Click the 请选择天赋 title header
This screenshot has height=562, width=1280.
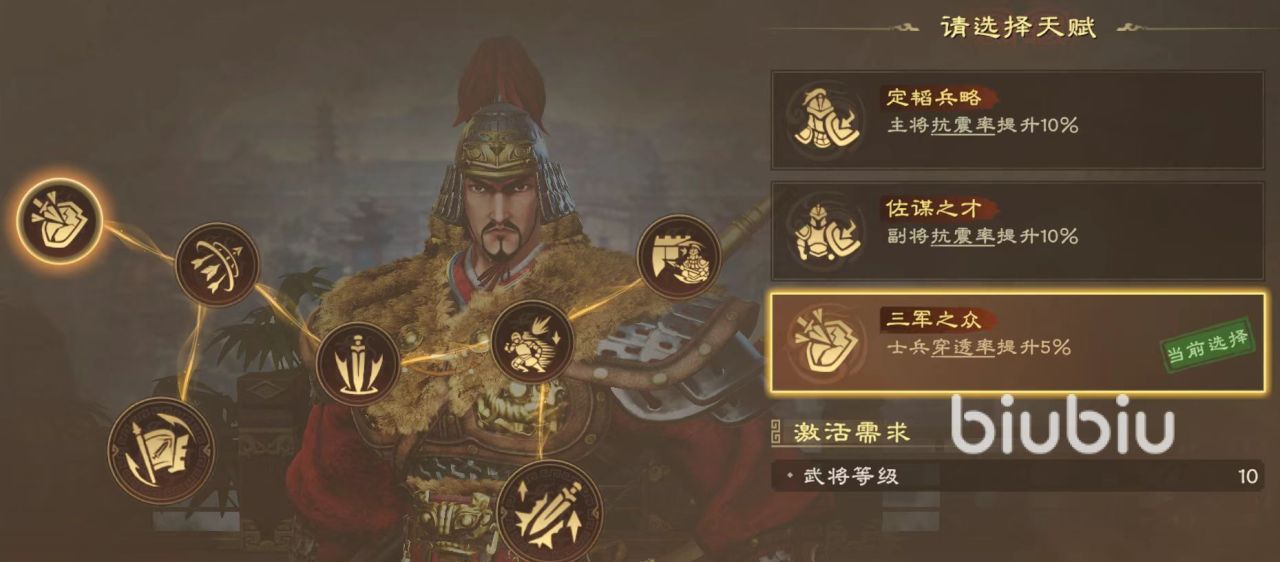[x=1019, y=27]
